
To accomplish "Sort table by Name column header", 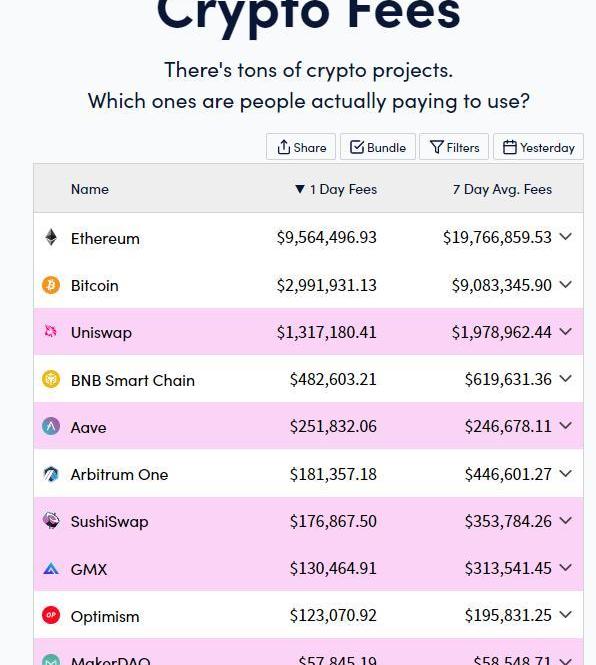I will (x=90, y=189).
